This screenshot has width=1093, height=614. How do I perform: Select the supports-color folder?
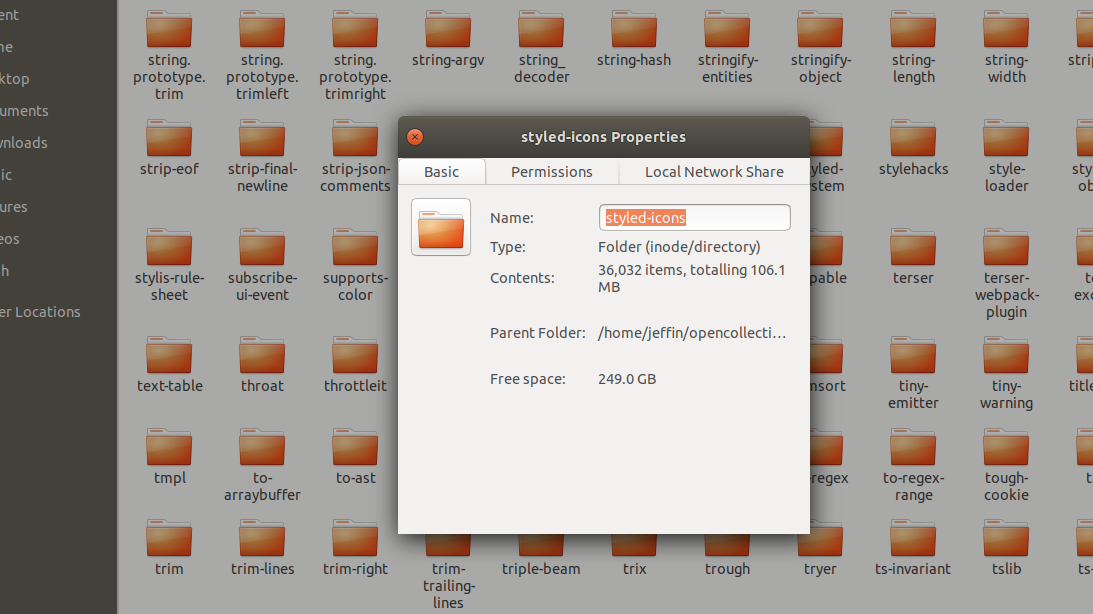click(355, 265)
